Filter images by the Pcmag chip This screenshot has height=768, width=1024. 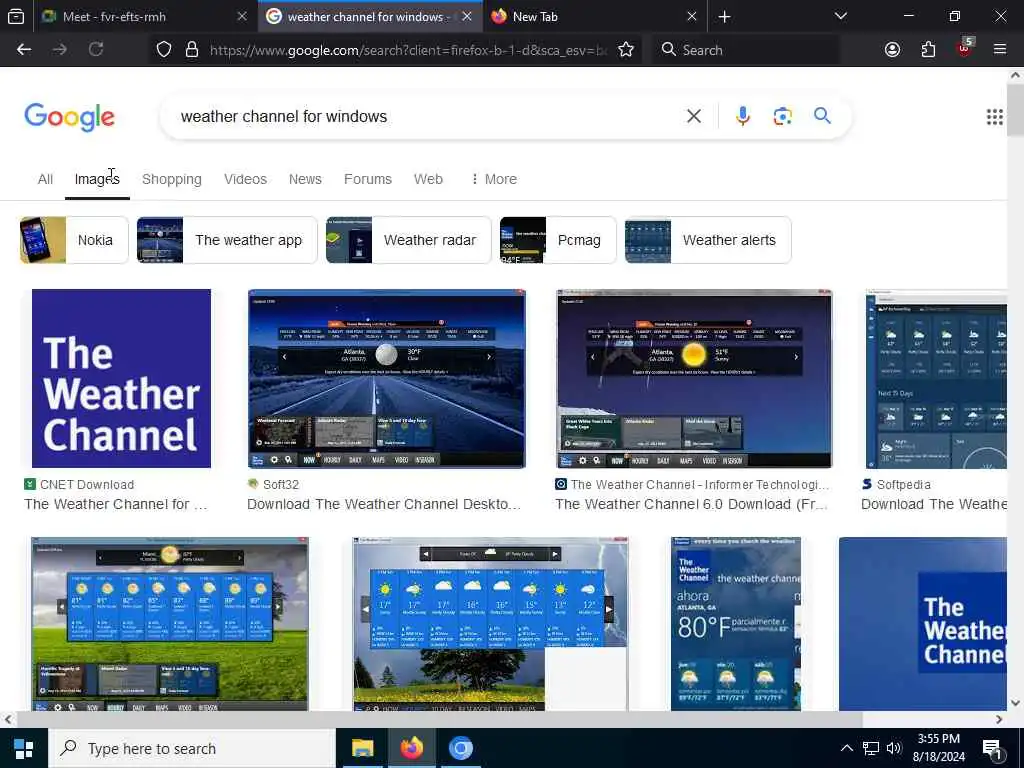[x=557, y=240]
